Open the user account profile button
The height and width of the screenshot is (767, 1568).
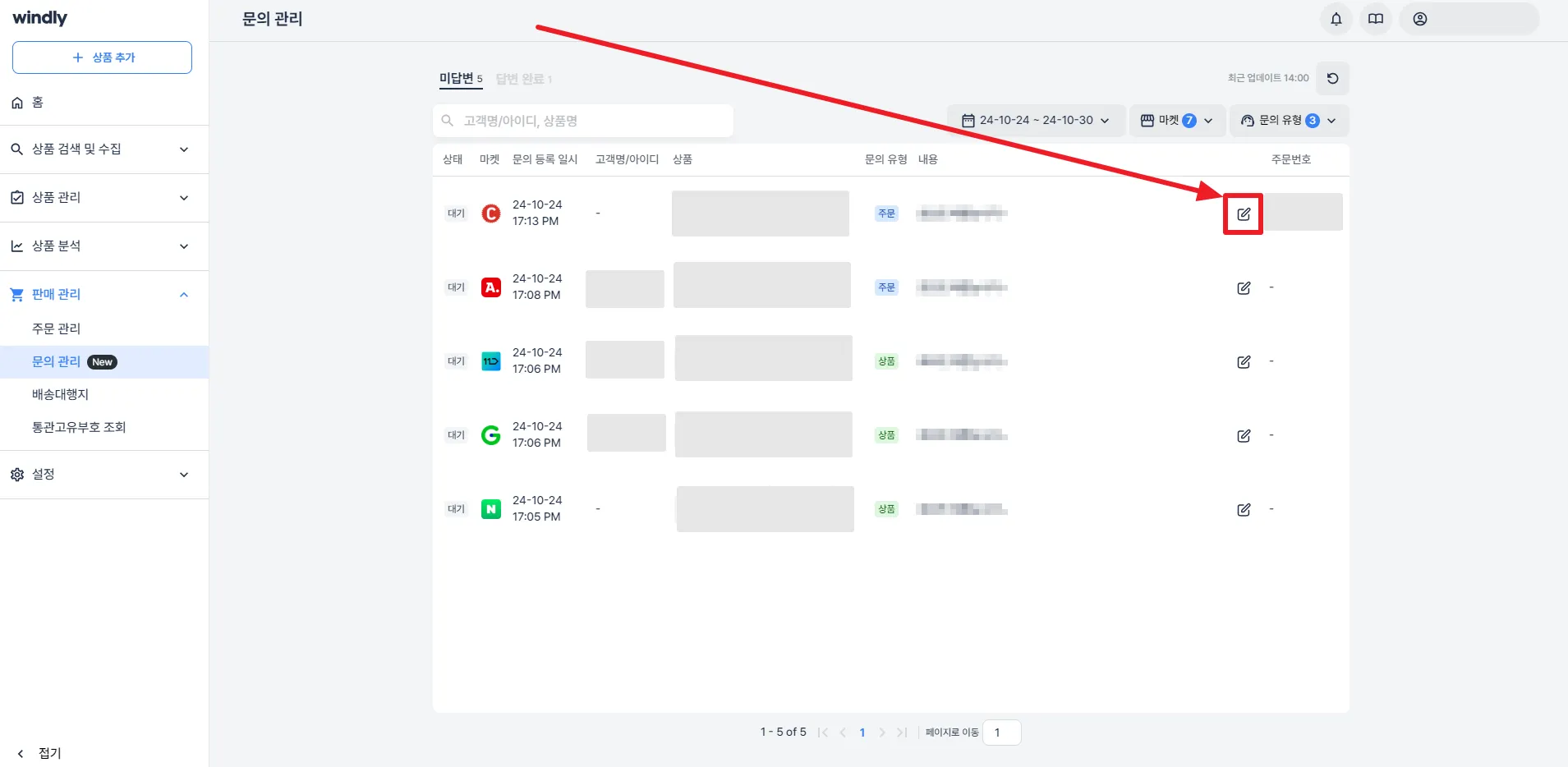coord(1469,19)
